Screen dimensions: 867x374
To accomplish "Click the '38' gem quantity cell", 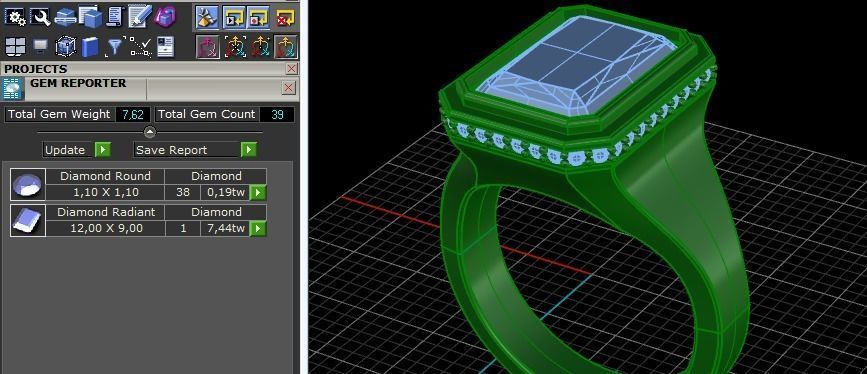I will 183,193.
